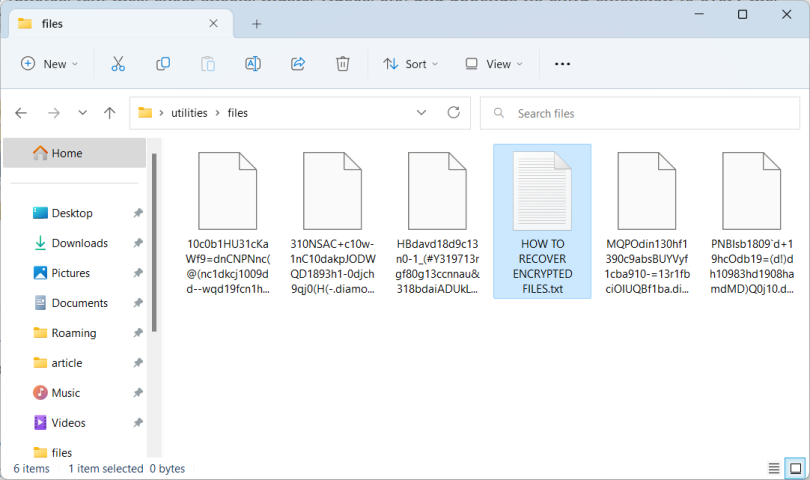Image resolution: width=810 pixels, height=480 pixels.
Task: Click the Cut scissors icon
Action: pos(118,64)
